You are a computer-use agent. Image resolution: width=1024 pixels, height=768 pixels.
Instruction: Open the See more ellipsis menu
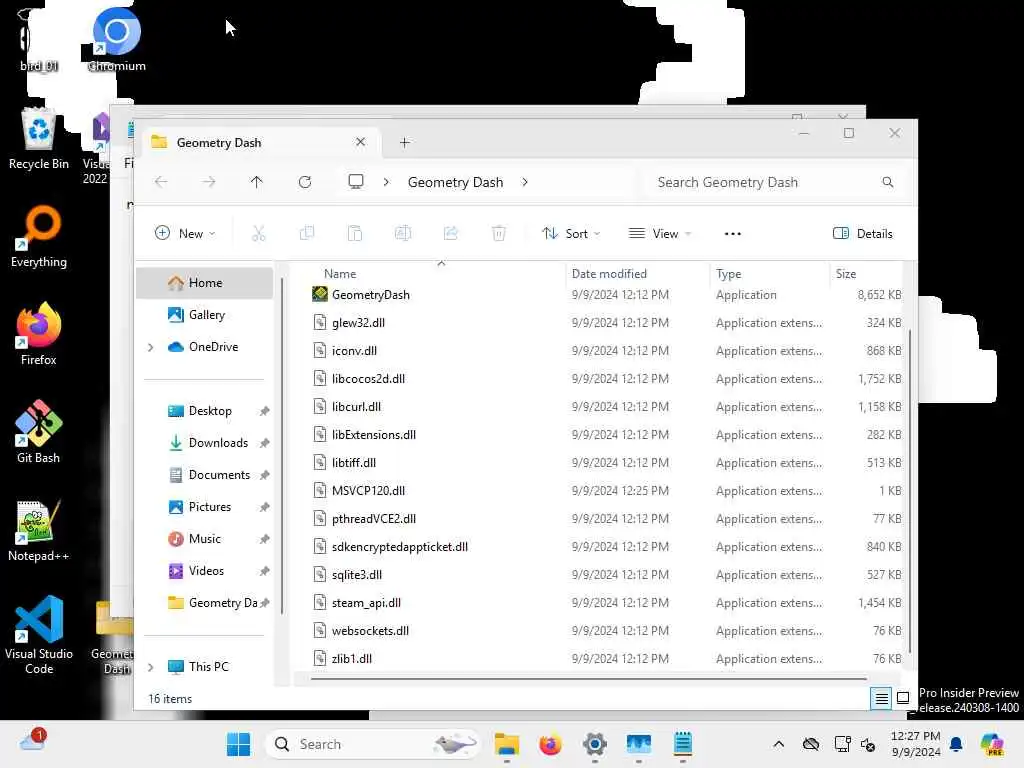click(x=733, y=234)
